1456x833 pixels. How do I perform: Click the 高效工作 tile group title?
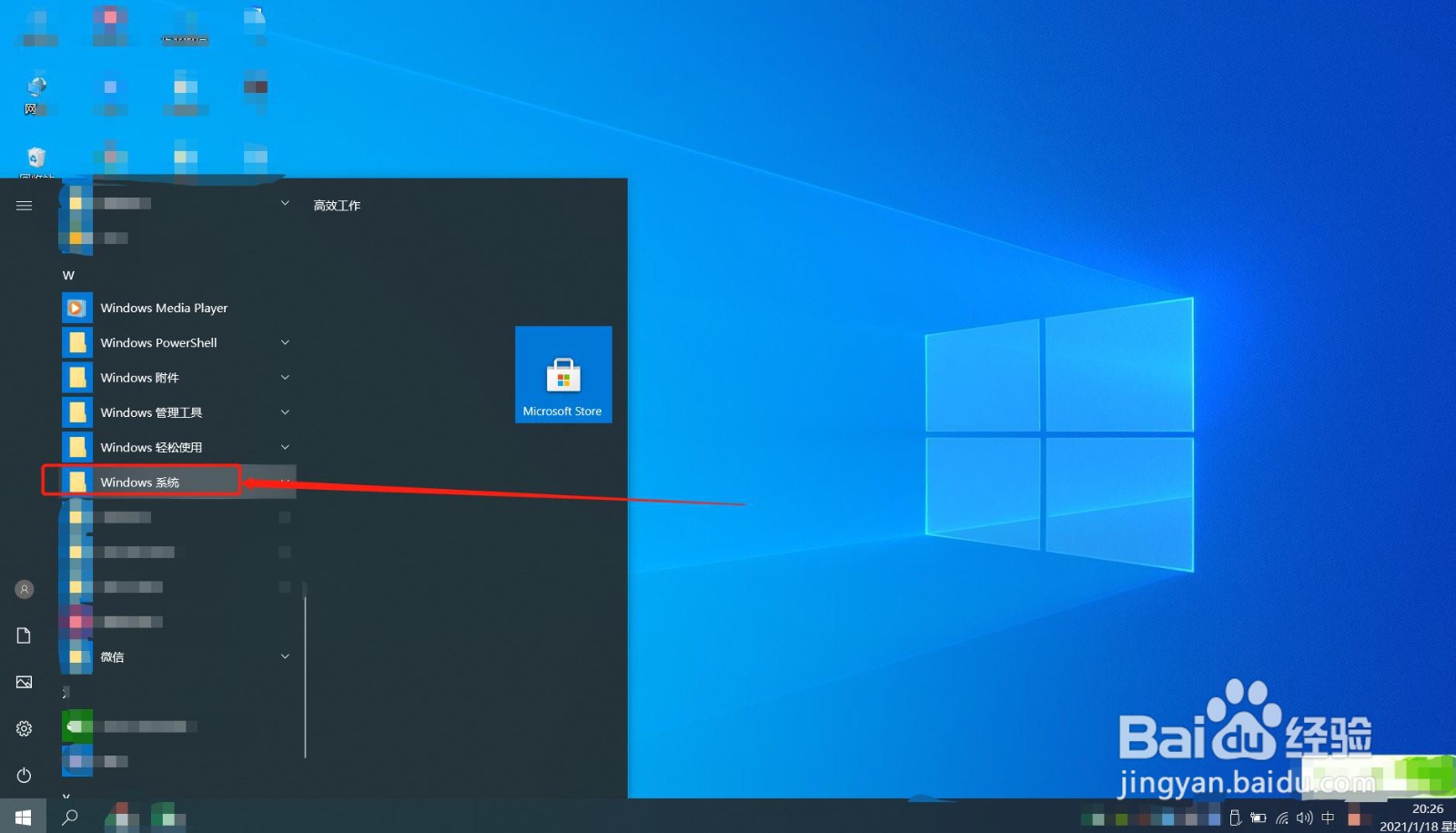[337, 206]
